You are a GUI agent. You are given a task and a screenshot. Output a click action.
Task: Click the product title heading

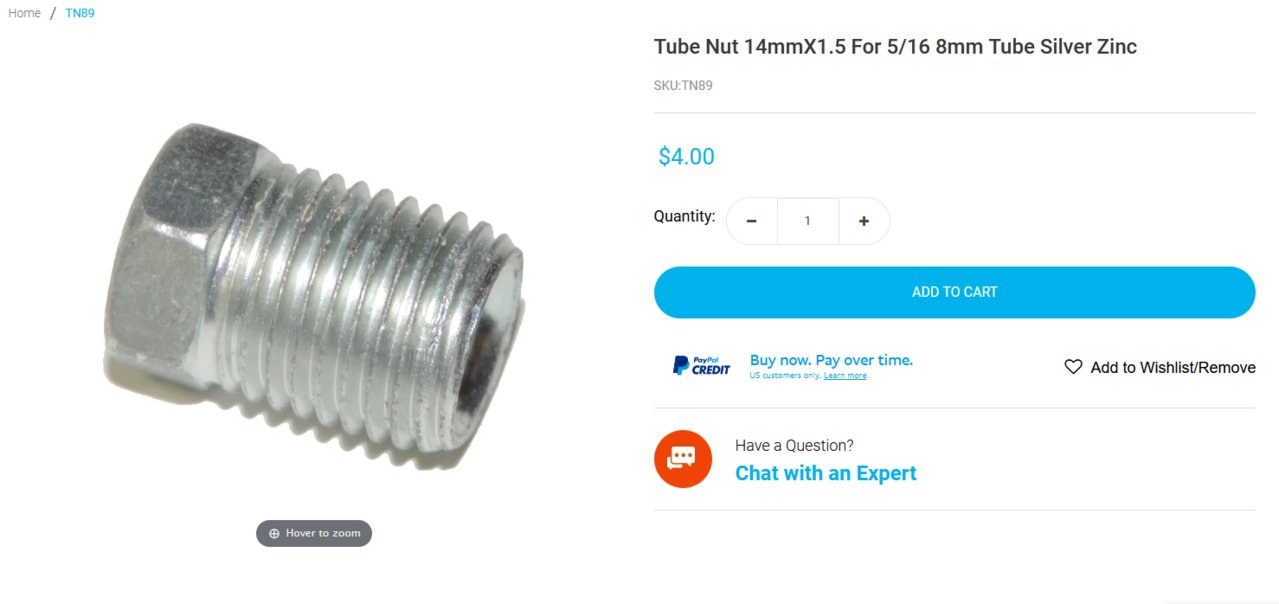tap(895, 46)
